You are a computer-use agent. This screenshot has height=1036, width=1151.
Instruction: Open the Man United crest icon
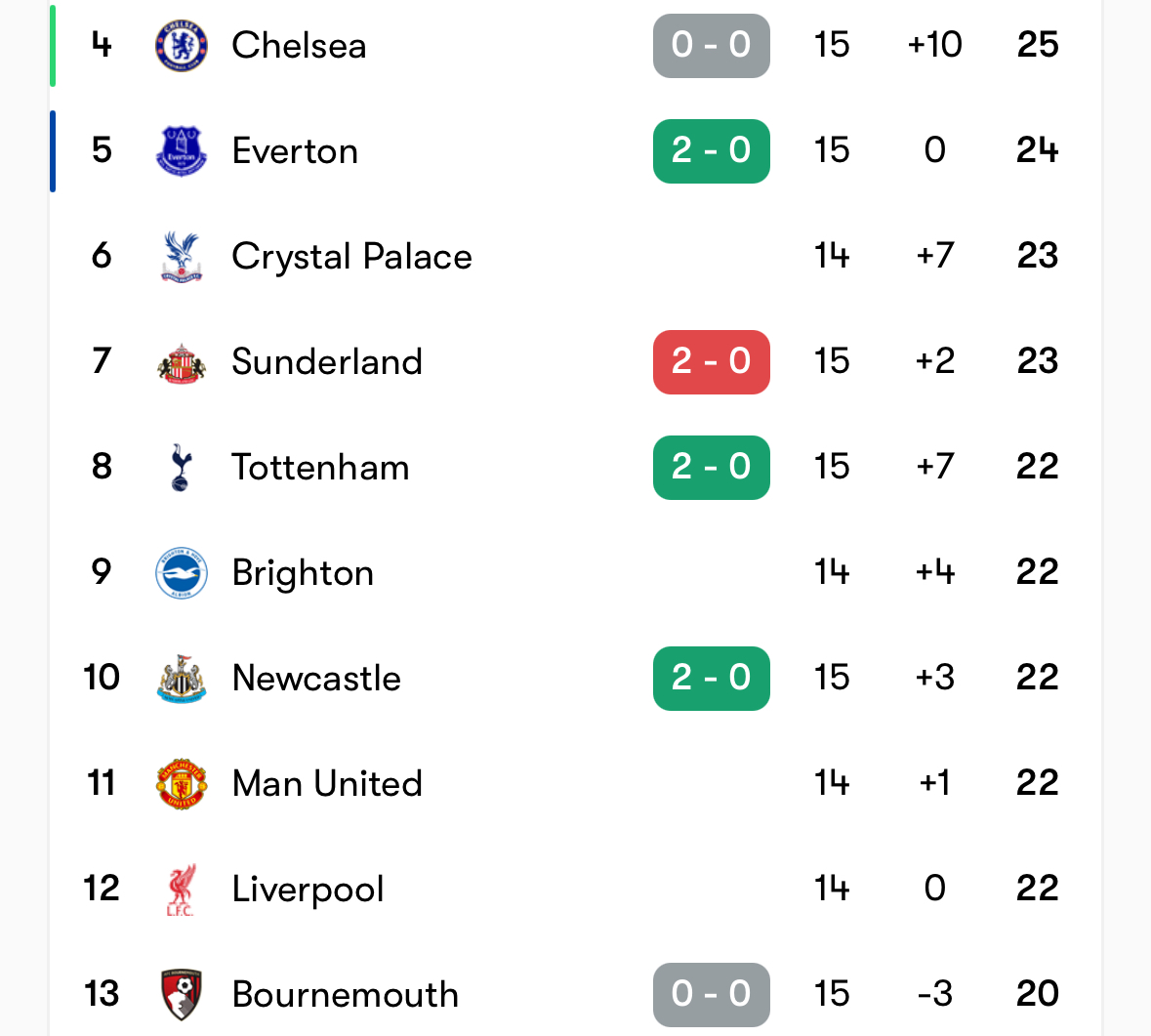click(x=182, y=784)
